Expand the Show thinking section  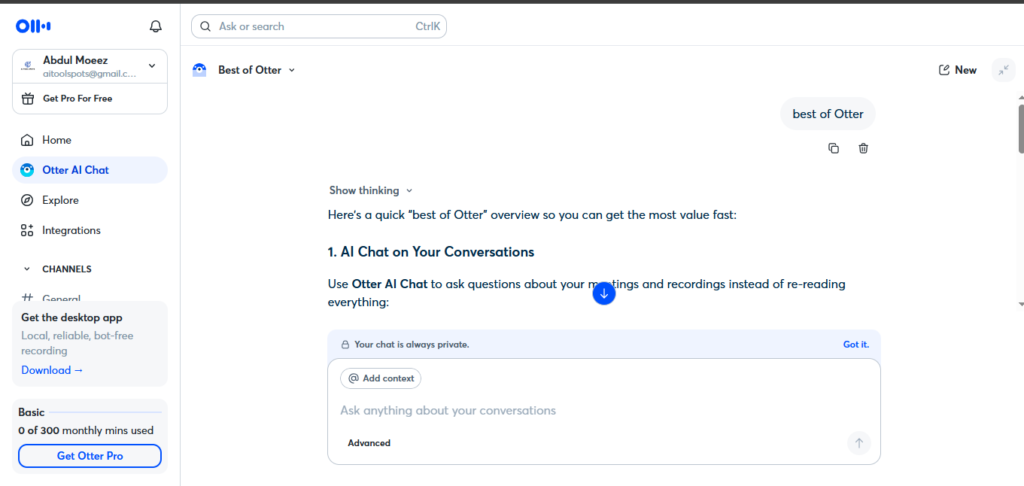371,191
